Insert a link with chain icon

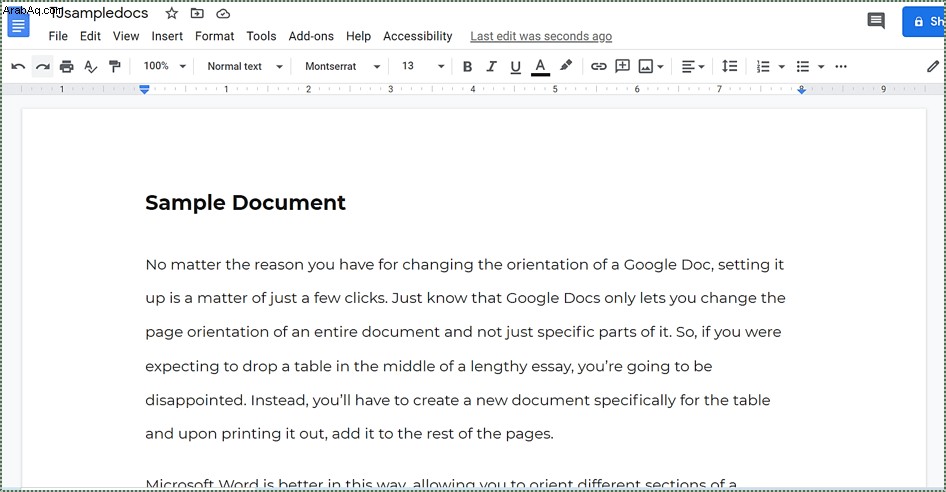[598, 66]
